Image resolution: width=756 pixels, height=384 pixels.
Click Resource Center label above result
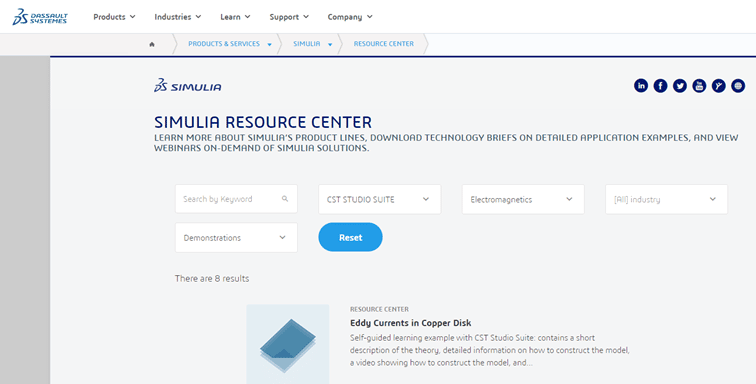click(x=379, y=309)
